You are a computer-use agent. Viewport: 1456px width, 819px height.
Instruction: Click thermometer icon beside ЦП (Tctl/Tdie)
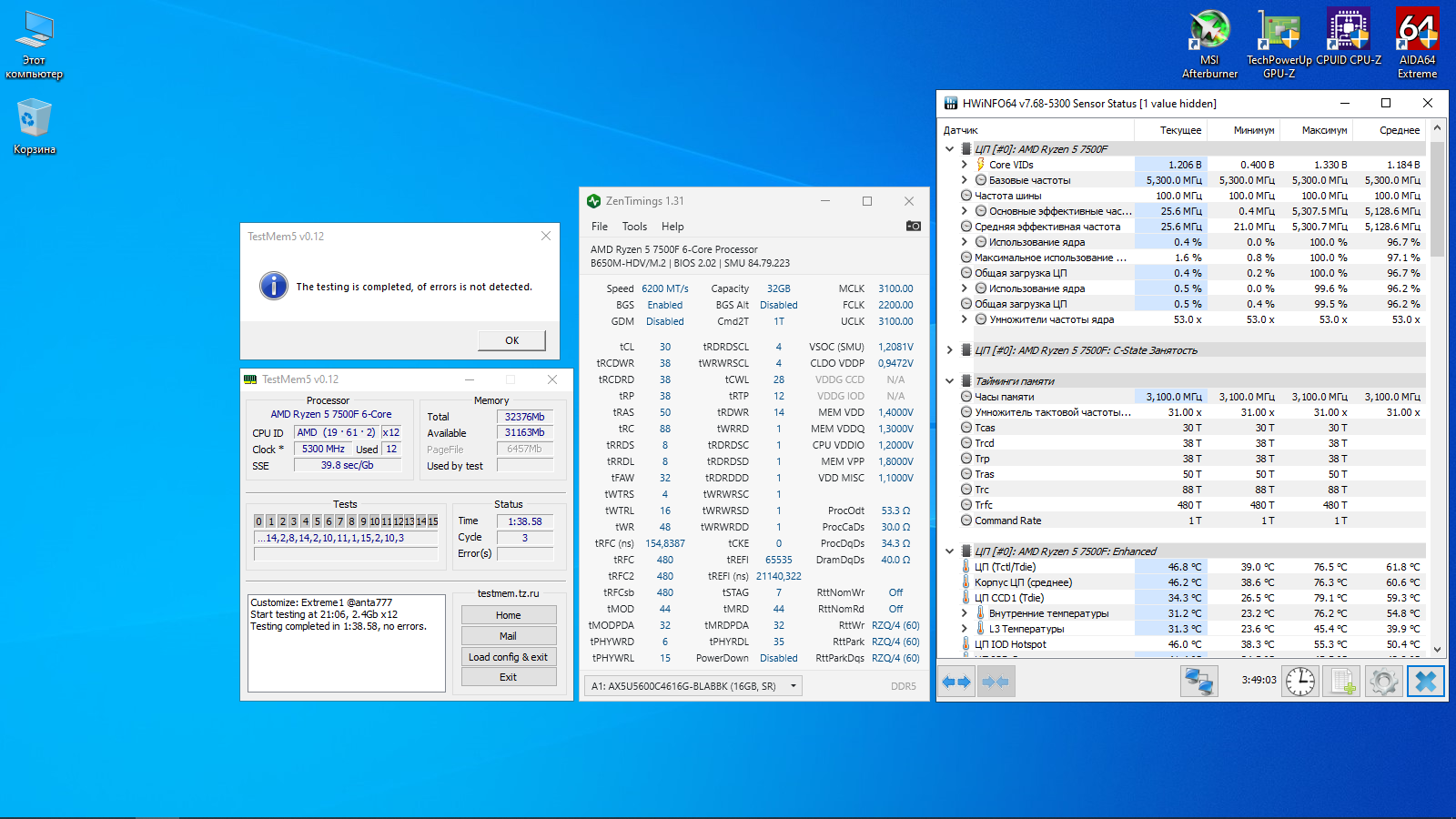pos(966,567)
